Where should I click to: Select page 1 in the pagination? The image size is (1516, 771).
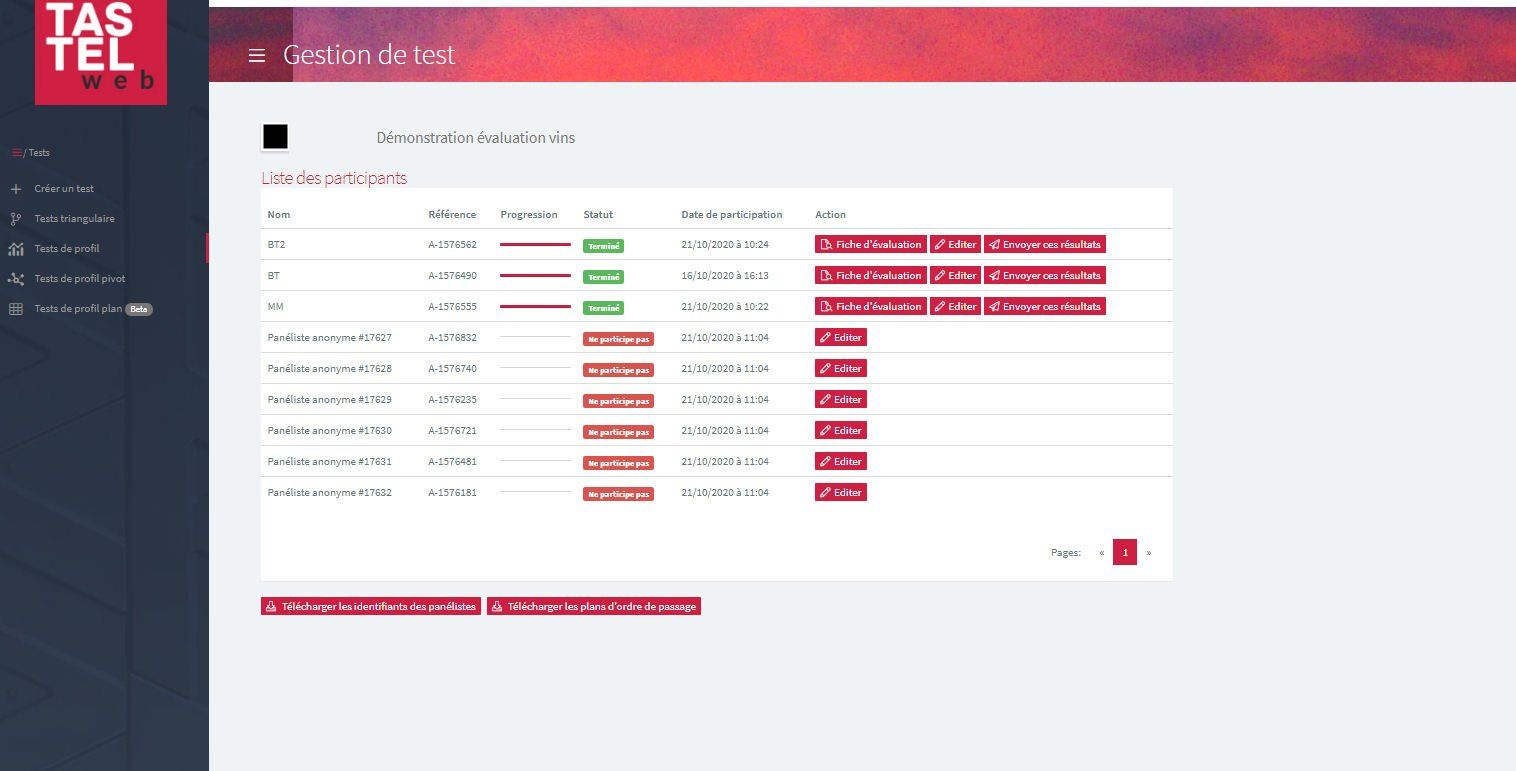pos(1125,551)
